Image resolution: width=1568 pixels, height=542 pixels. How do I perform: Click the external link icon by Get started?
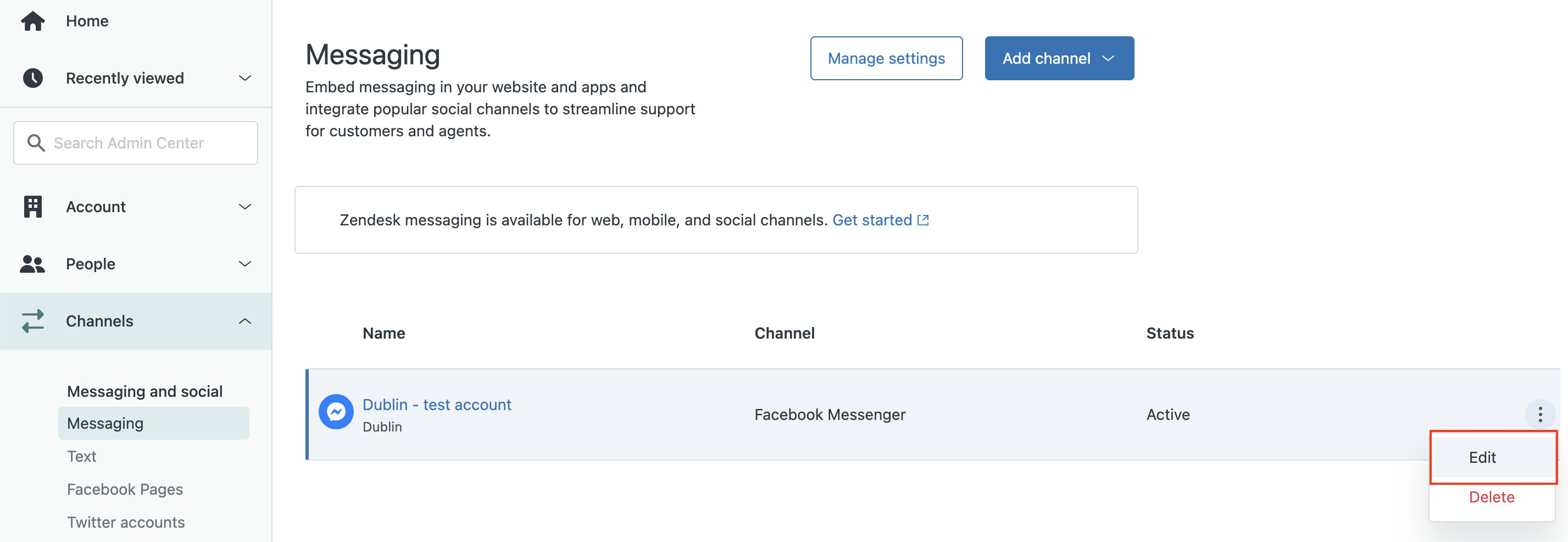[x=923, y=220]
